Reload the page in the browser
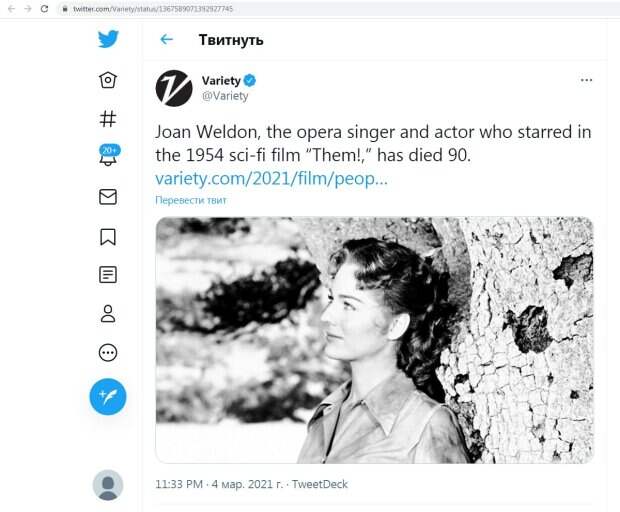620x512 pixels. [x=44, y=8]
